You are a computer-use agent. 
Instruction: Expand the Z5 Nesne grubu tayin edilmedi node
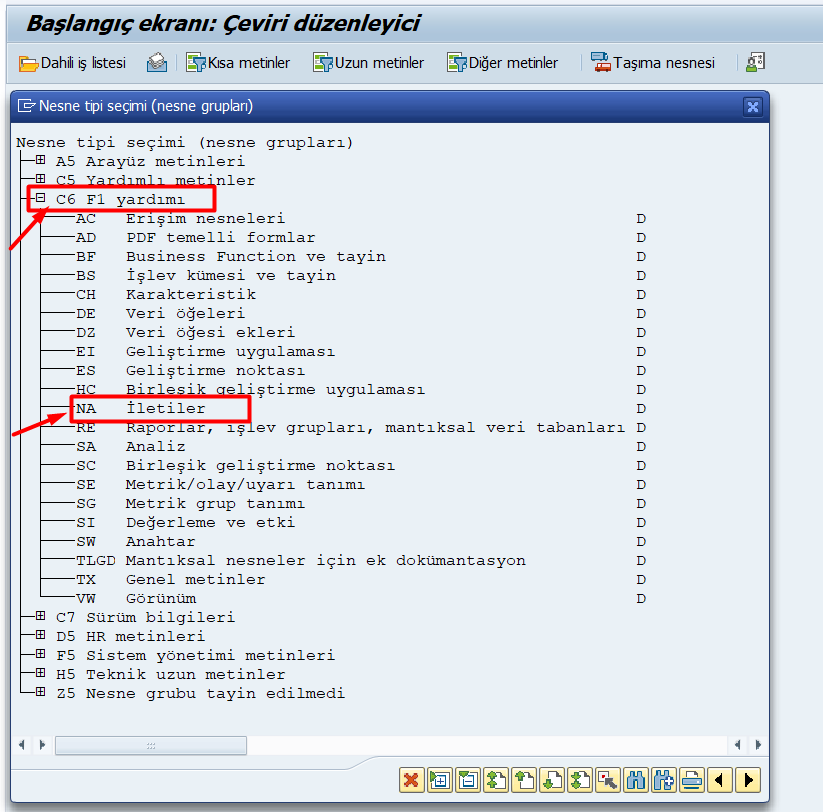coord(40,692)
